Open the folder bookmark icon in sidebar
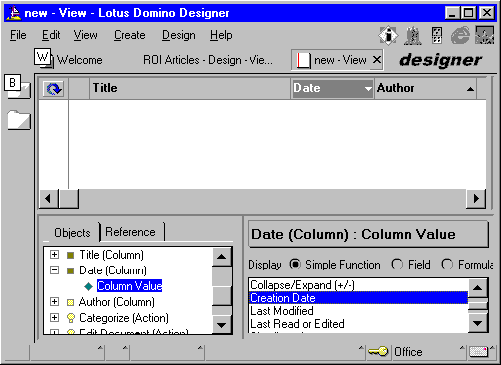Viewport: 501px width, 365px height. pyautogui.click(x=19, y=119)
